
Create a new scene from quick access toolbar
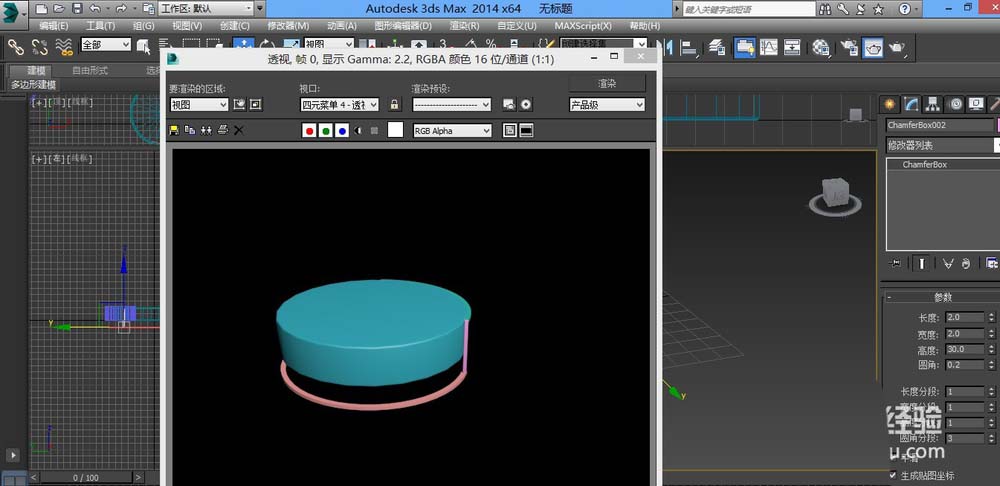tap(41, 9)
